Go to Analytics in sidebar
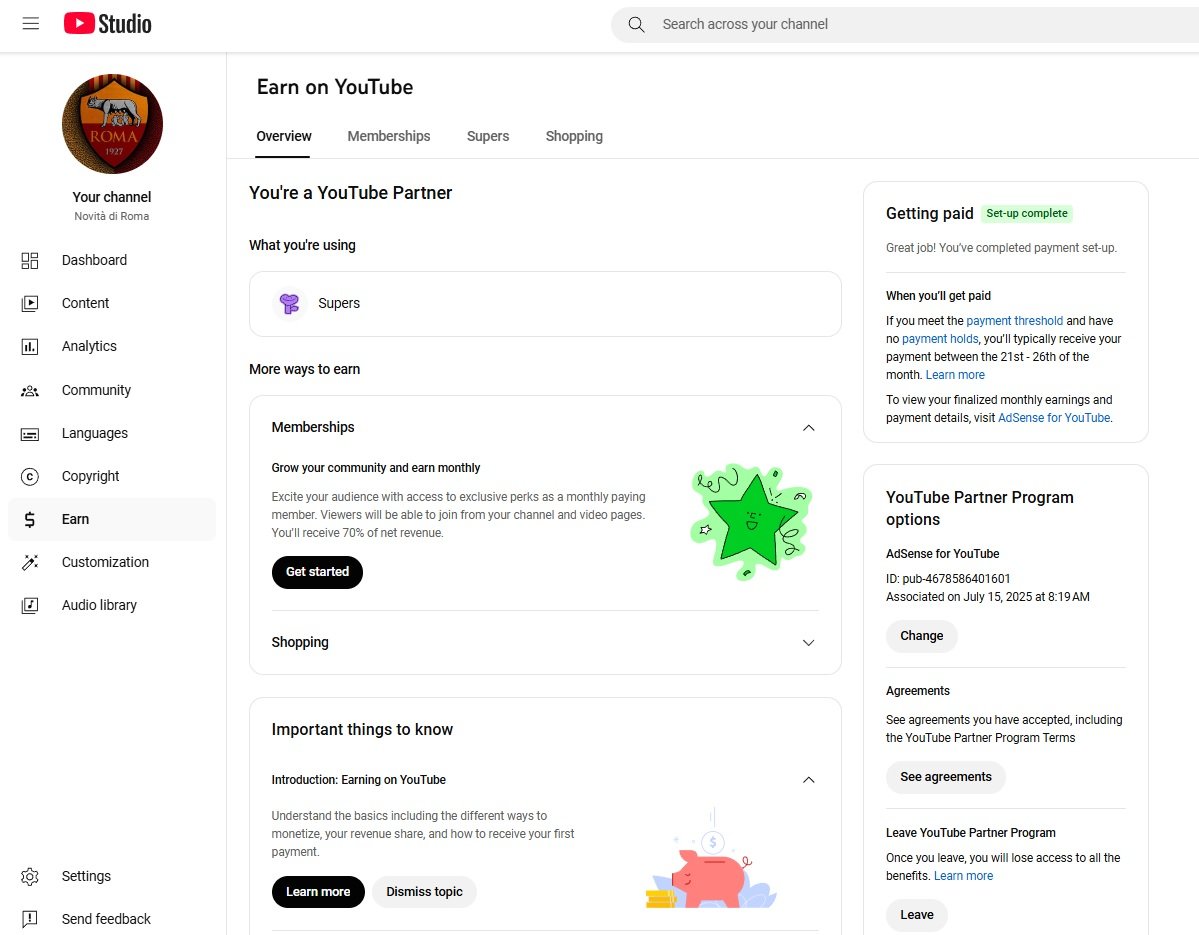Viewport: 1199px width, 935px height. pos(112,346)
